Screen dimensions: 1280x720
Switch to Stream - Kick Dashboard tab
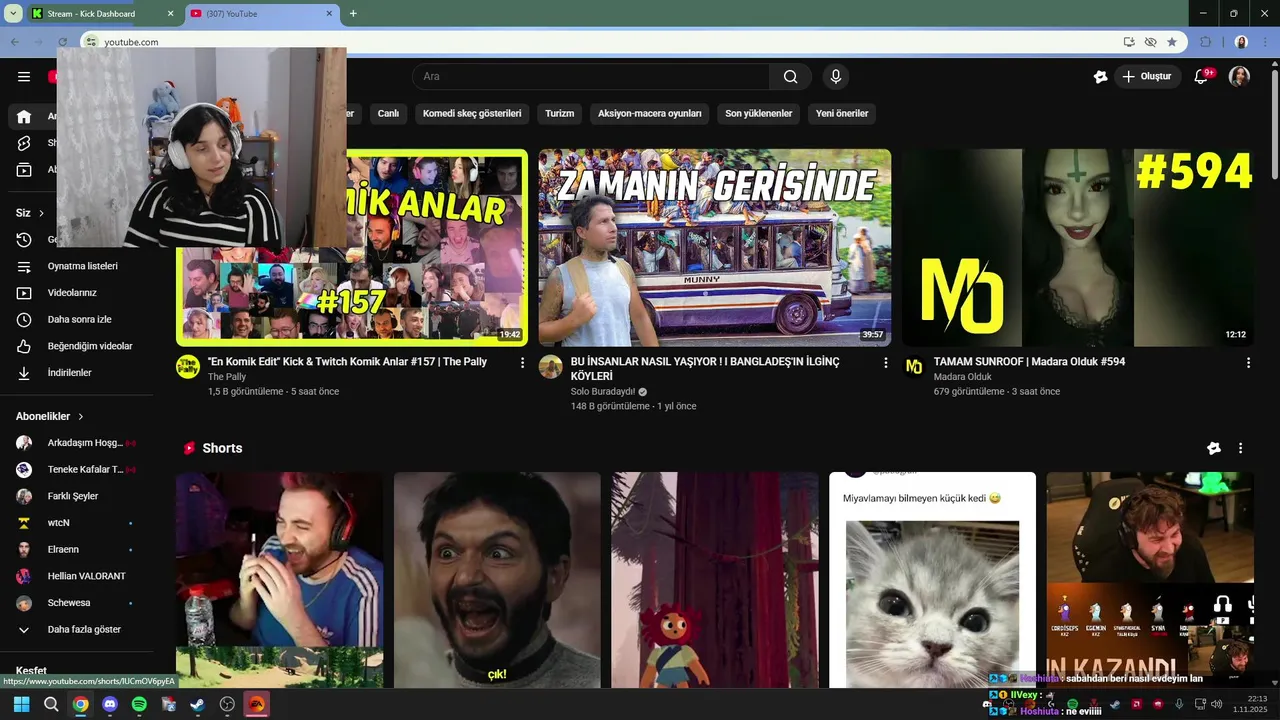[x=102, y=14]
